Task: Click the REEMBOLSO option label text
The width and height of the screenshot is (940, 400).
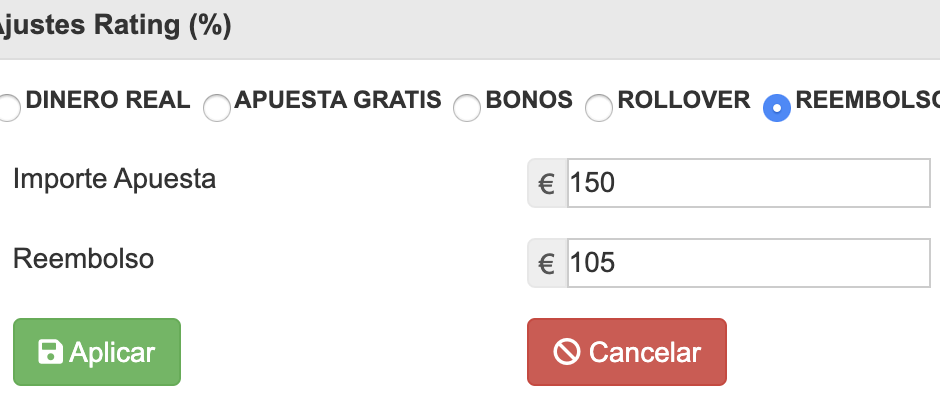Action: [867, 100]
